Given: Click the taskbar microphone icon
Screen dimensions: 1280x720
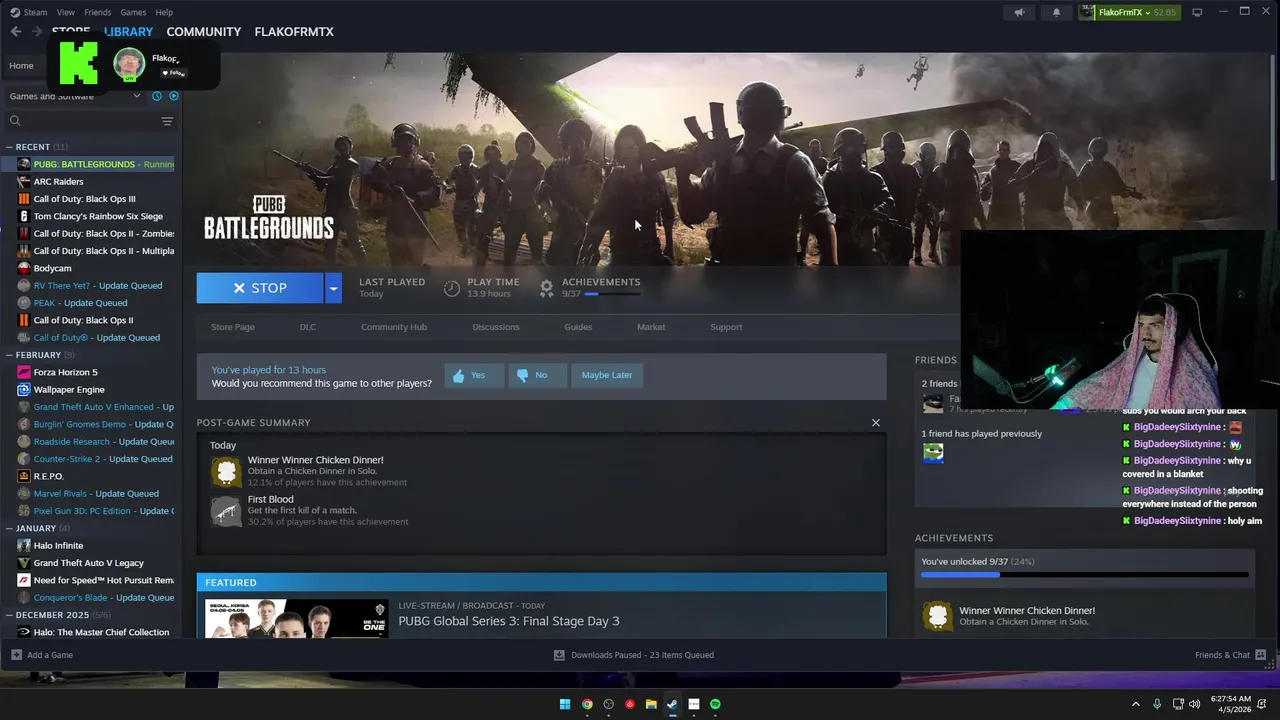Looking at the screenshot, I should point(1157,704).
